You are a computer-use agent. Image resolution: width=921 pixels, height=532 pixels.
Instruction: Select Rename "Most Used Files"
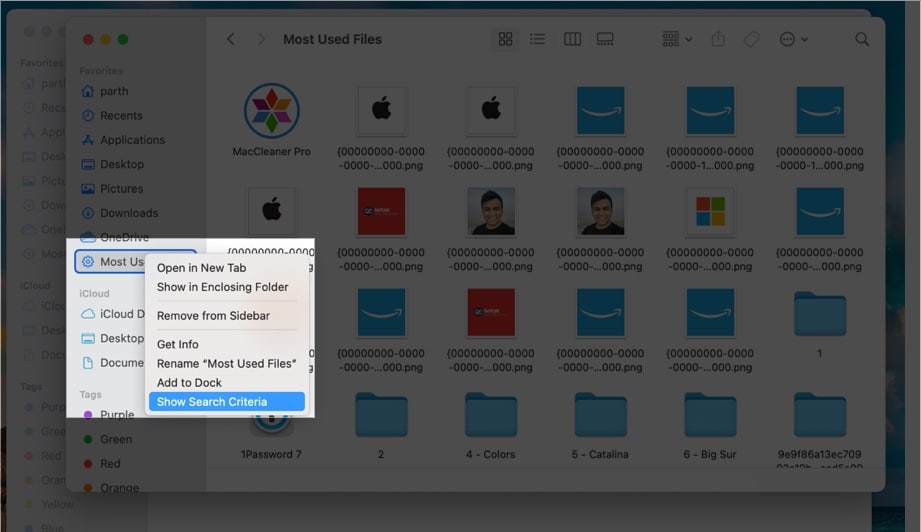click(x=226, y=363)
